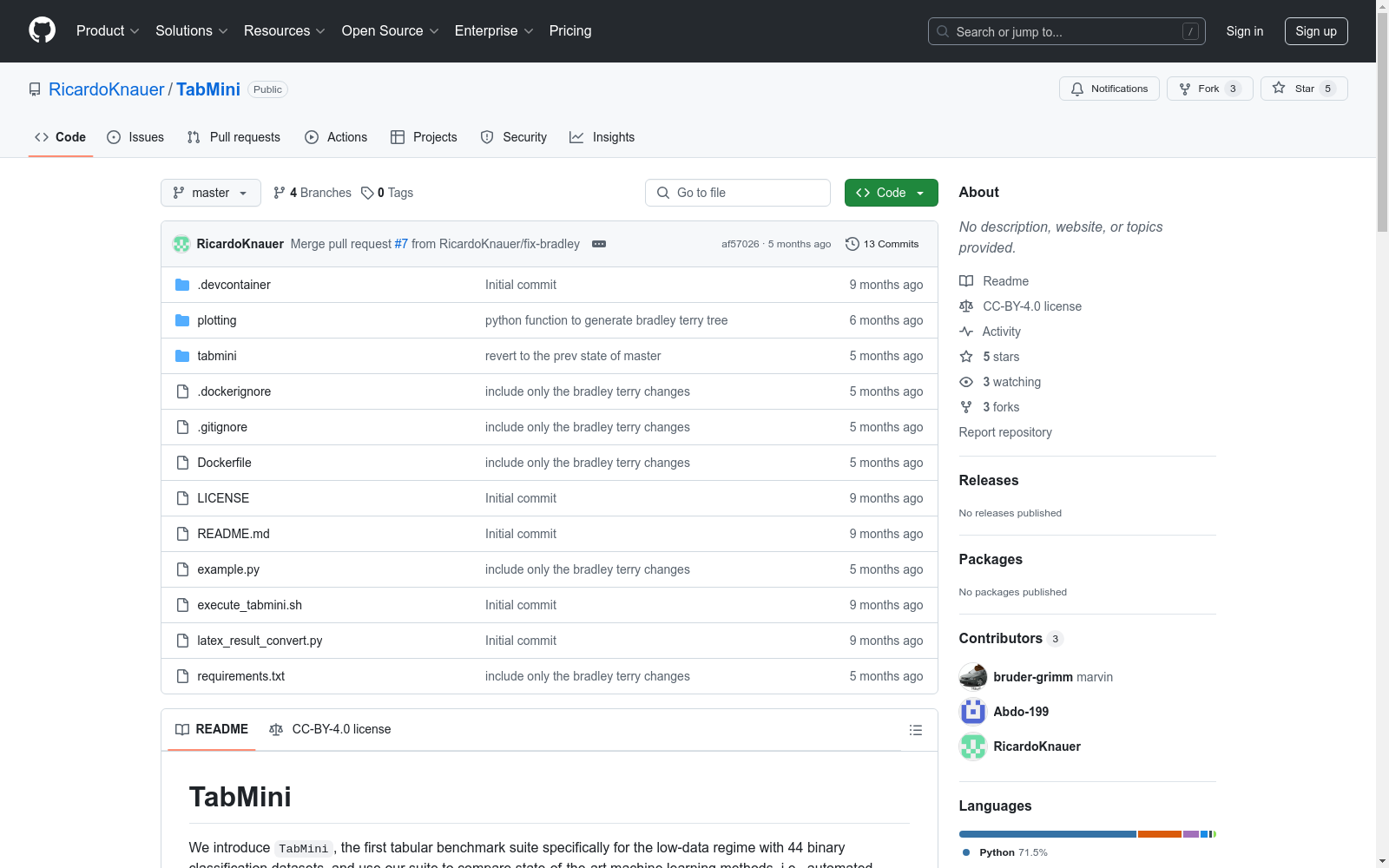Viewport: 1389px width, 868px height.
Task: Click the README.md file icon
Action: coord(182,534)
